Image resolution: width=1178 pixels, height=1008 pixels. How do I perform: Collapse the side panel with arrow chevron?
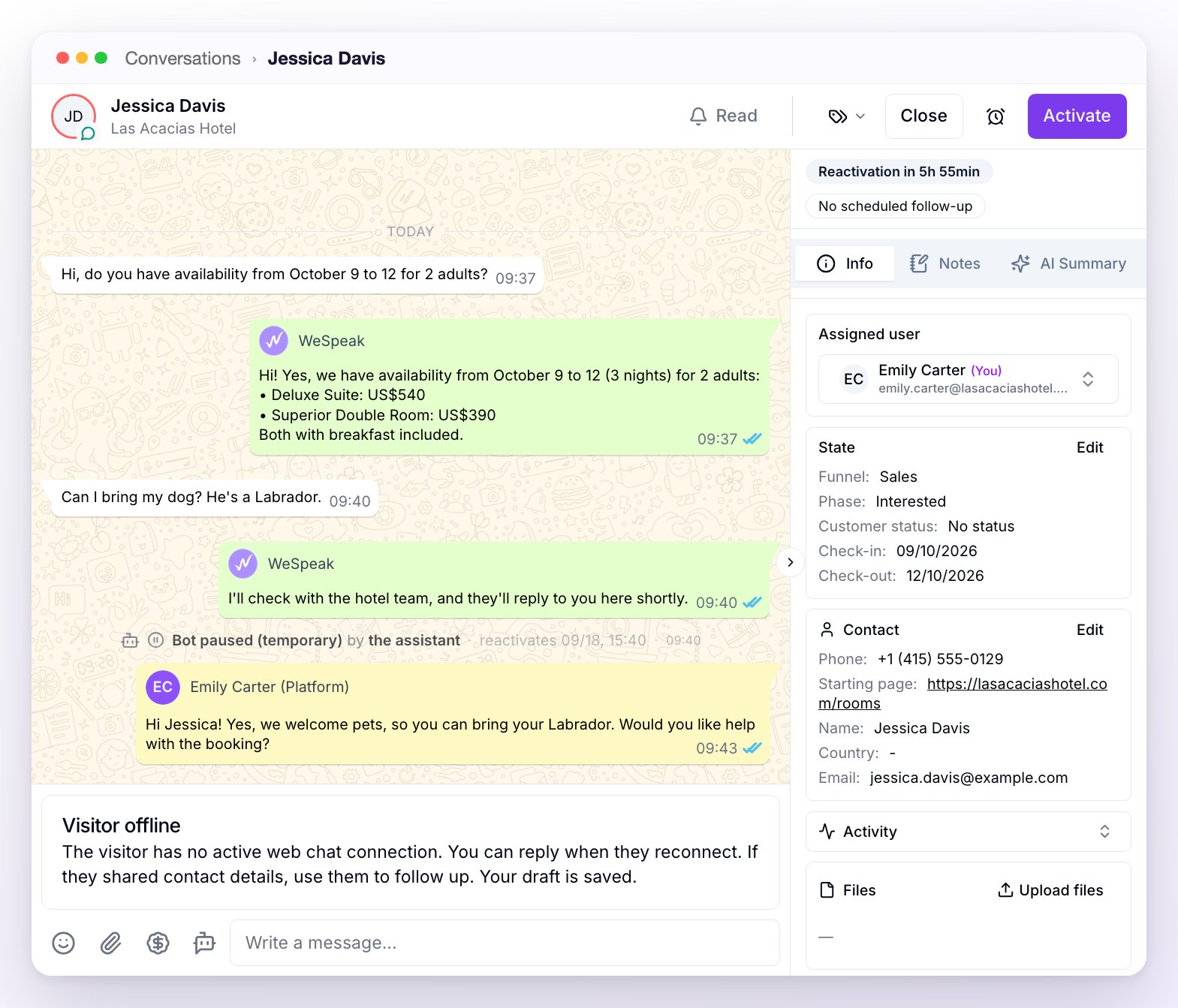click(790, 562)
